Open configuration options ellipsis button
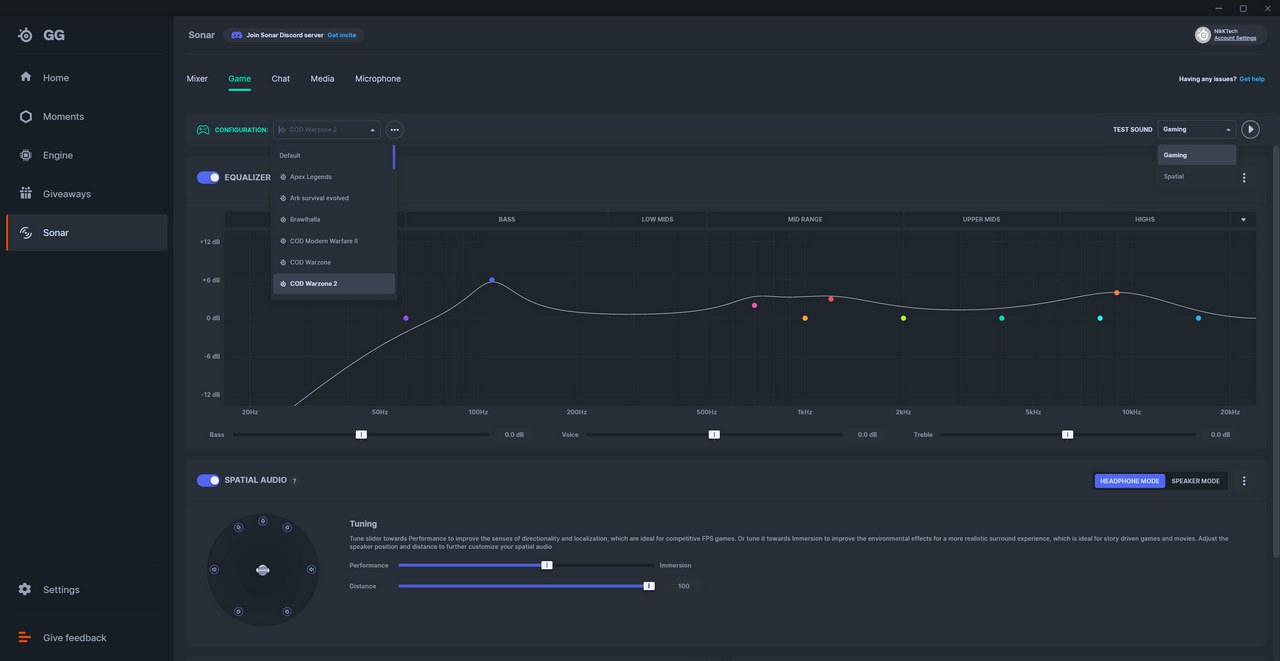Screen dimensions: 1280x661 click(395, 130)
